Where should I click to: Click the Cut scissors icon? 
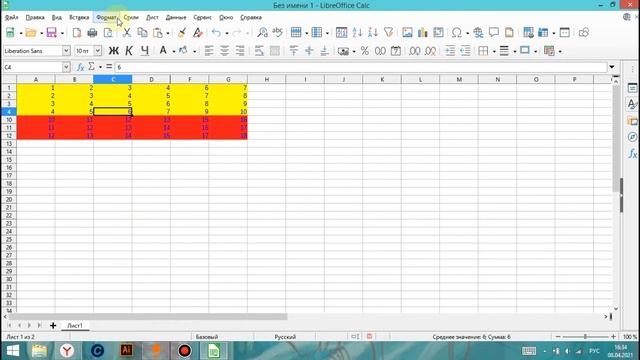127,33
